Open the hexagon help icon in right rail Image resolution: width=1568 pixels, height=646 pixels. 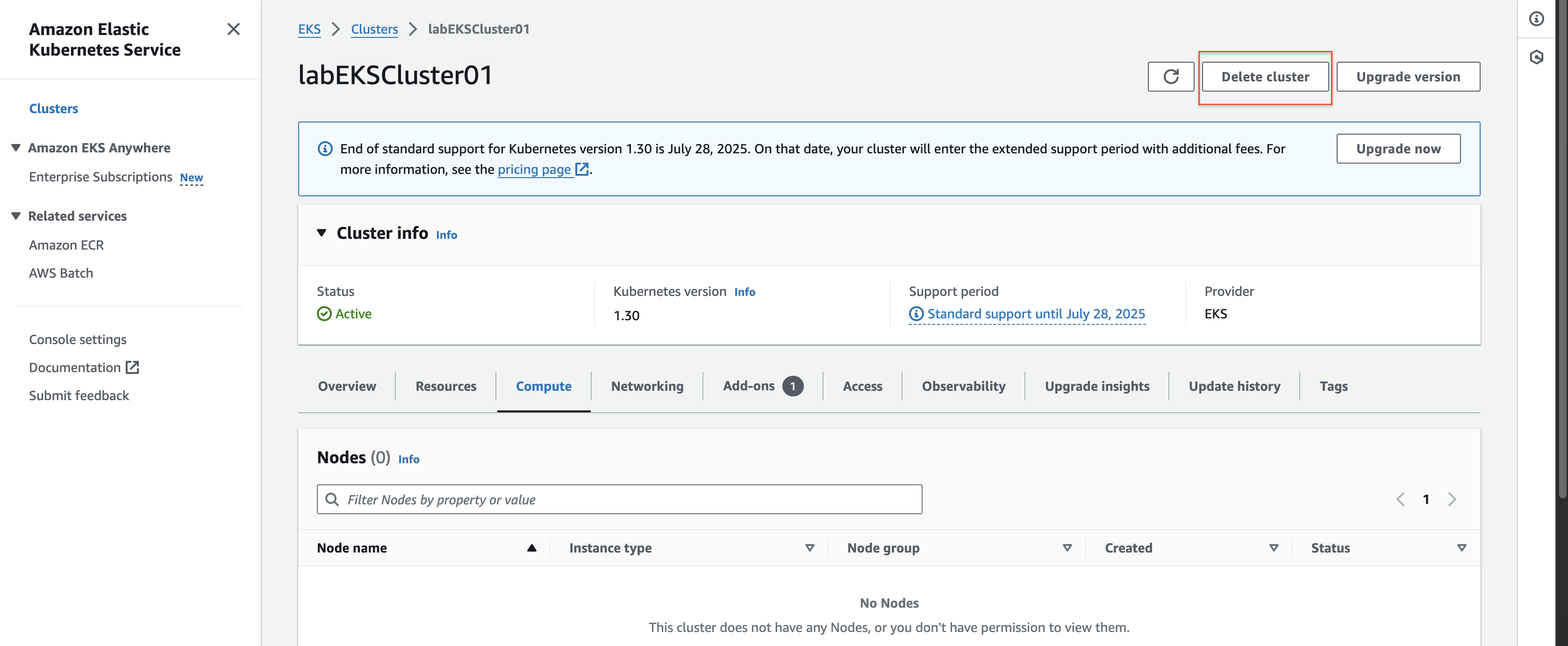click(x=1536, y=57)
